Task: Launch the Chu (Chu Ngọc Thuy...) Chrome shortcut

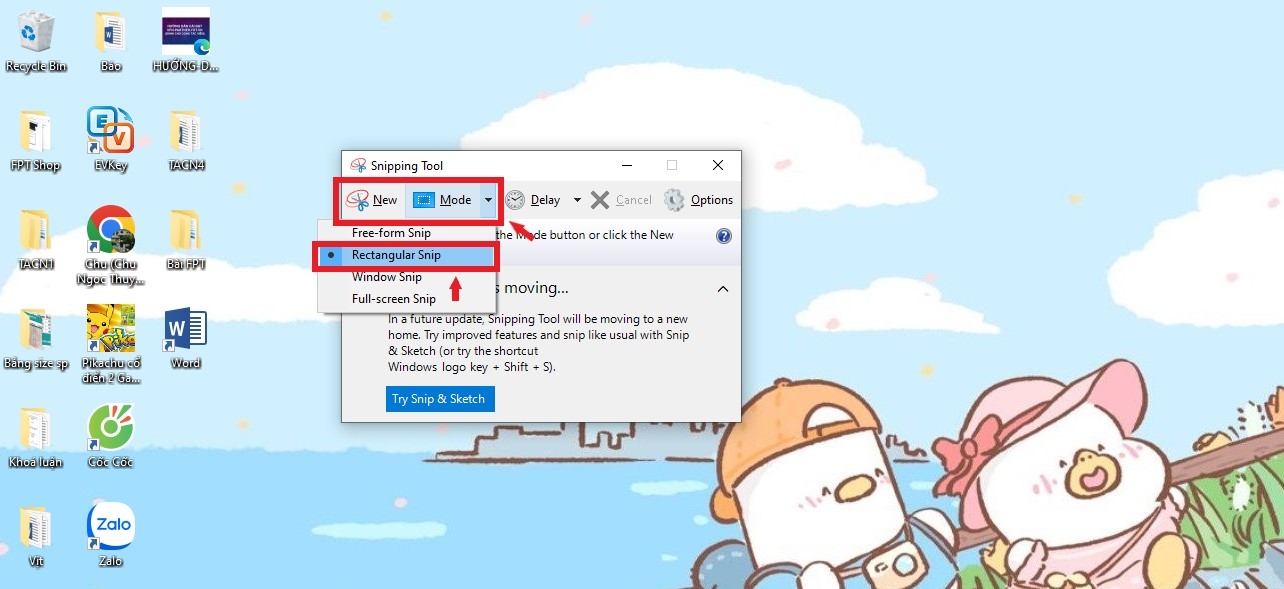Action: tap(110, 245)
